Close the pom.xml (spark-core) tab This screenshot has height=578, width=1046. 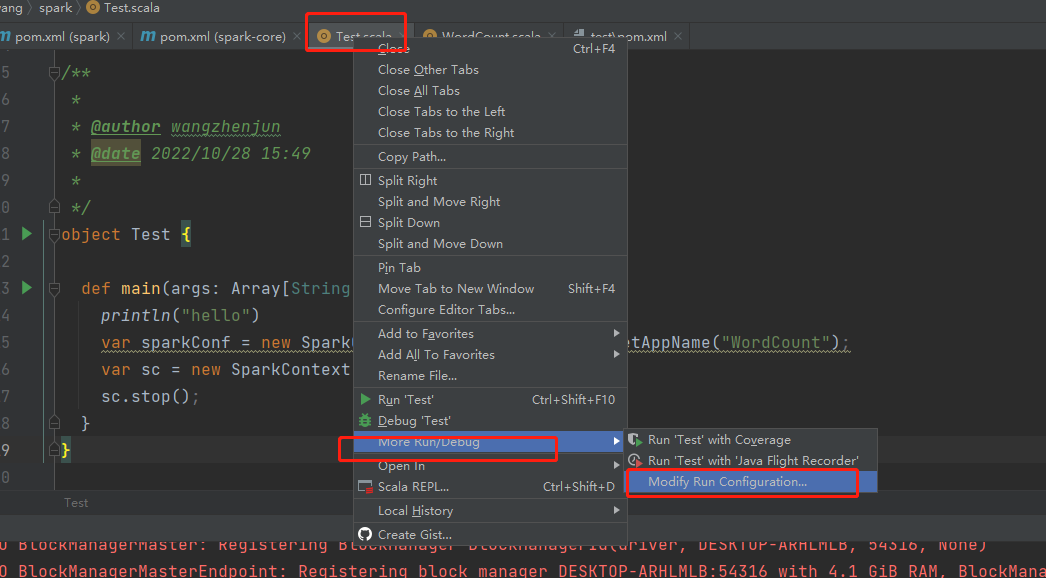[297, 37]
